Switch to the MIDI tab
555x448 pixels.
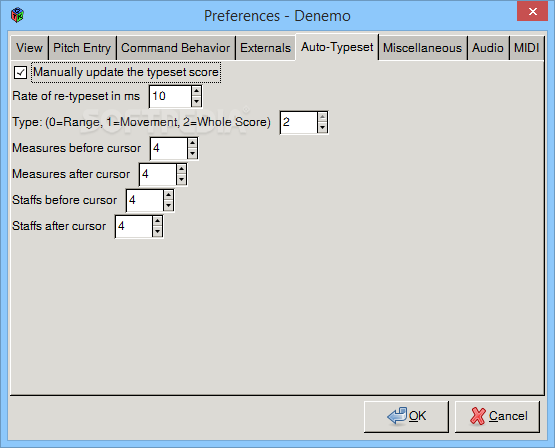click(x=526, y=48)
